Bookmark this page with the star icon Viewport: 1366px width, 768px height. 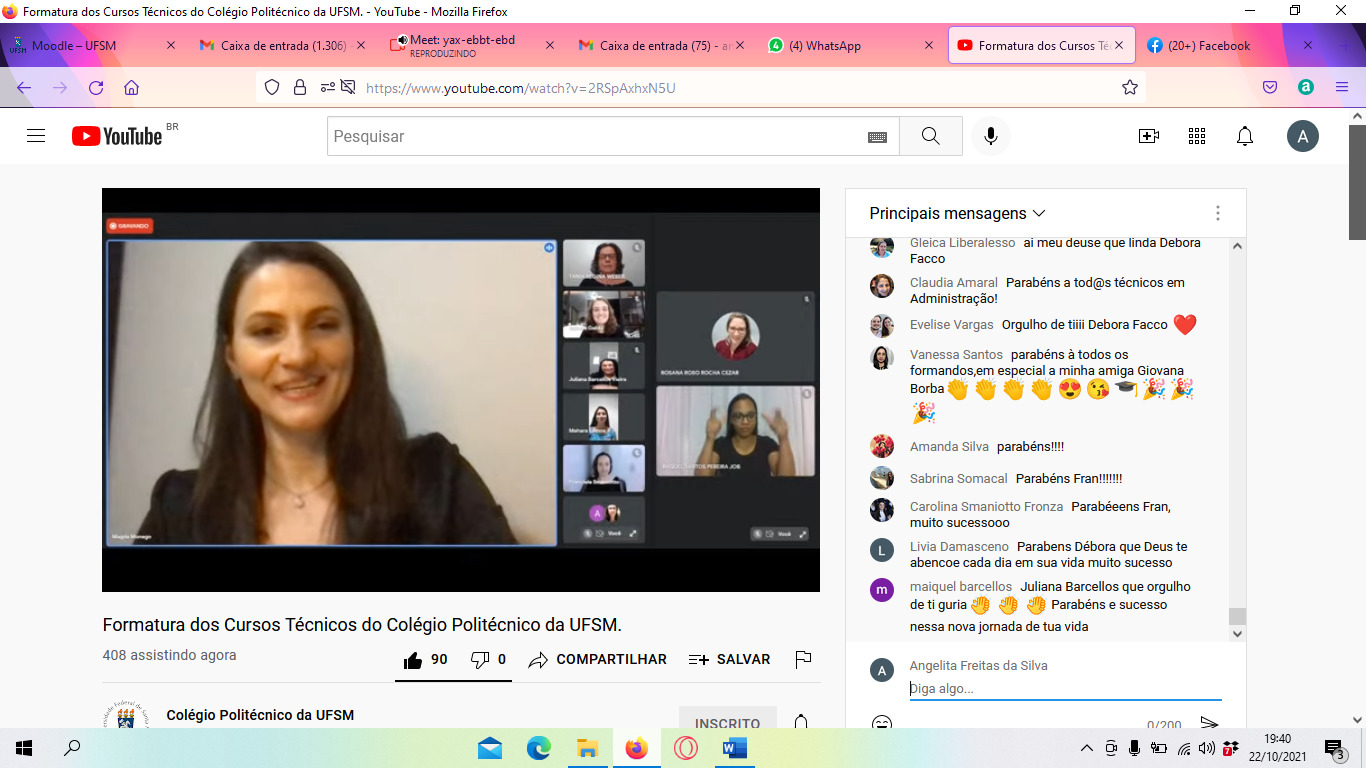tap(1130, 88)
